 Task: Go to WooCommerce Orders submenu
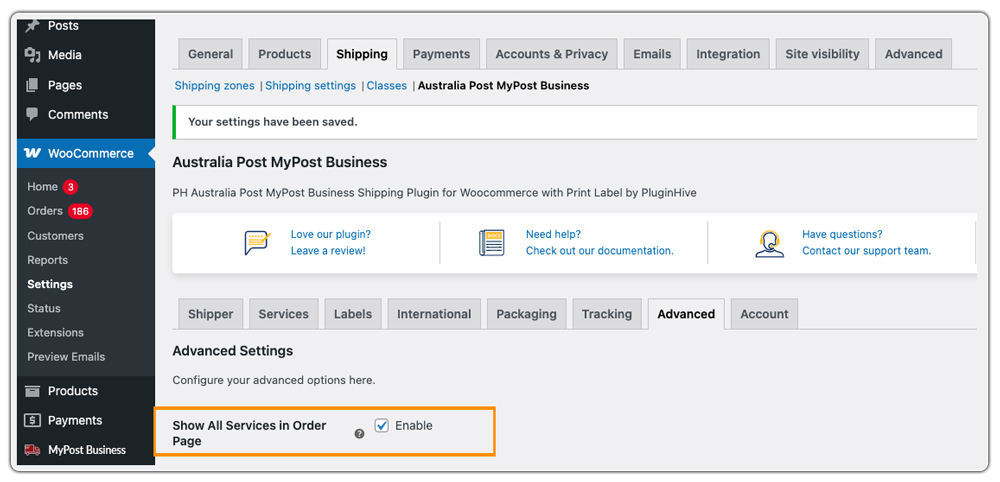(x=45, y=211)
